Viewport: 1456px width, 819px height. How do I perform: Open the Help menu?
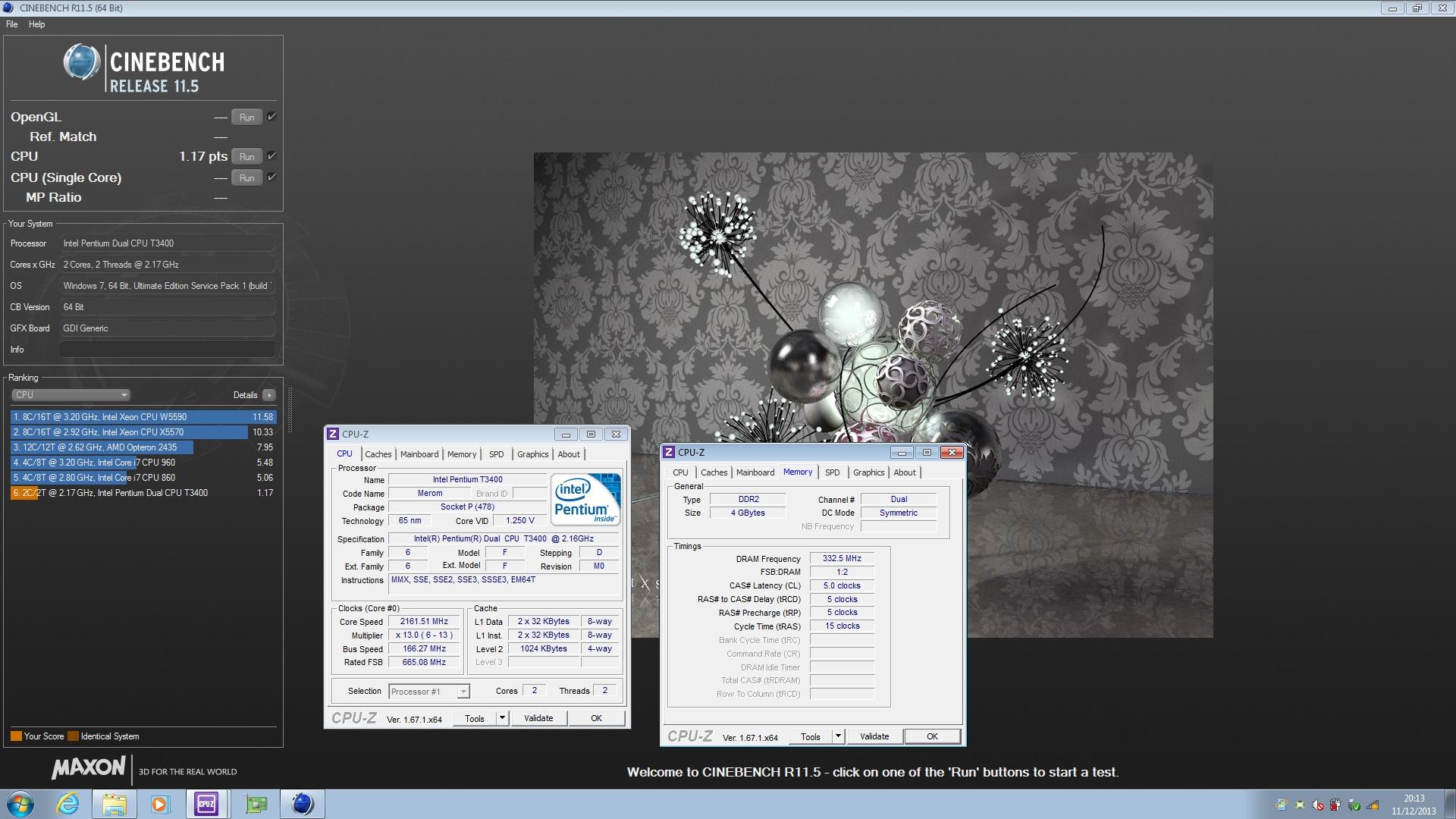36,24
